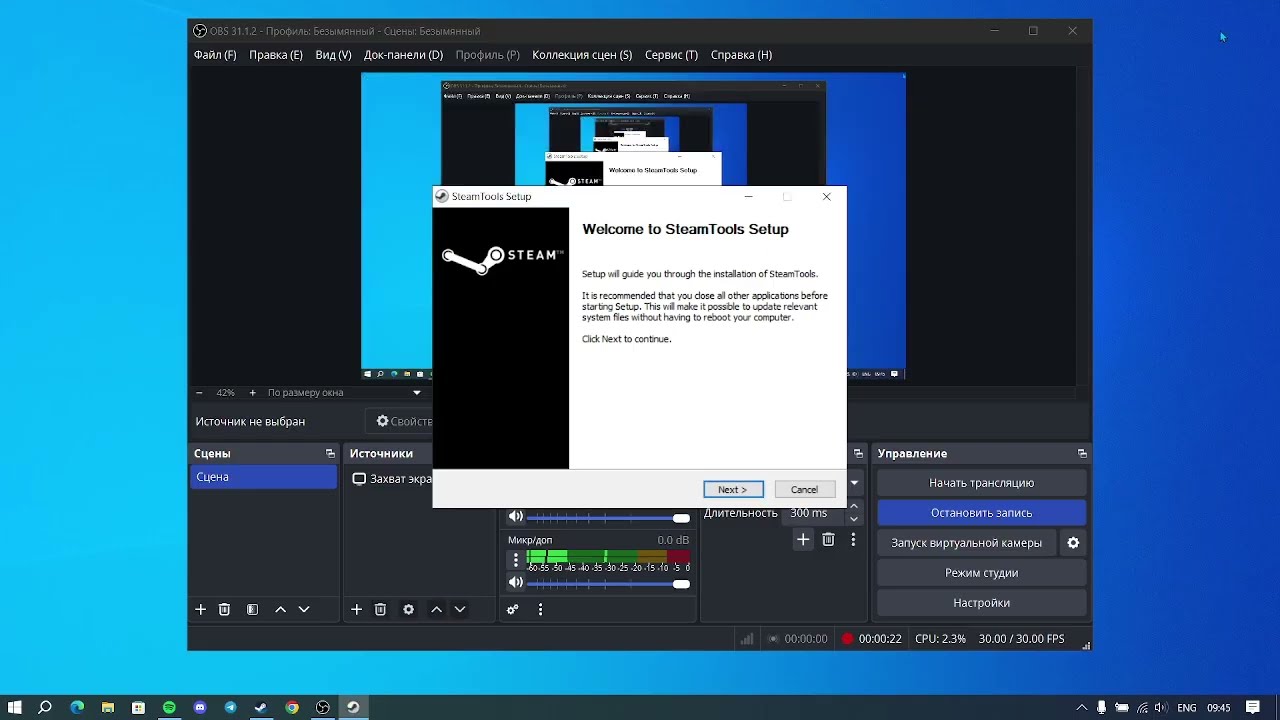Open Telegram from the Windows taskbar
1280x720 pixels.
click(x=231, y=707)
